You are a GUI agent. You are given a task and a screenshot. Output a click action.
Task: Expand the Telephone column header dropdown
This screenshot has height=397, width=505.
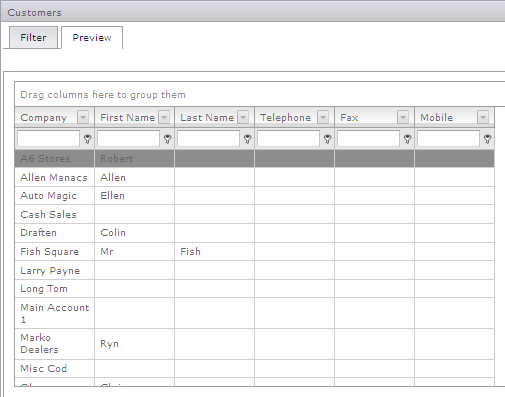[323, 117]
